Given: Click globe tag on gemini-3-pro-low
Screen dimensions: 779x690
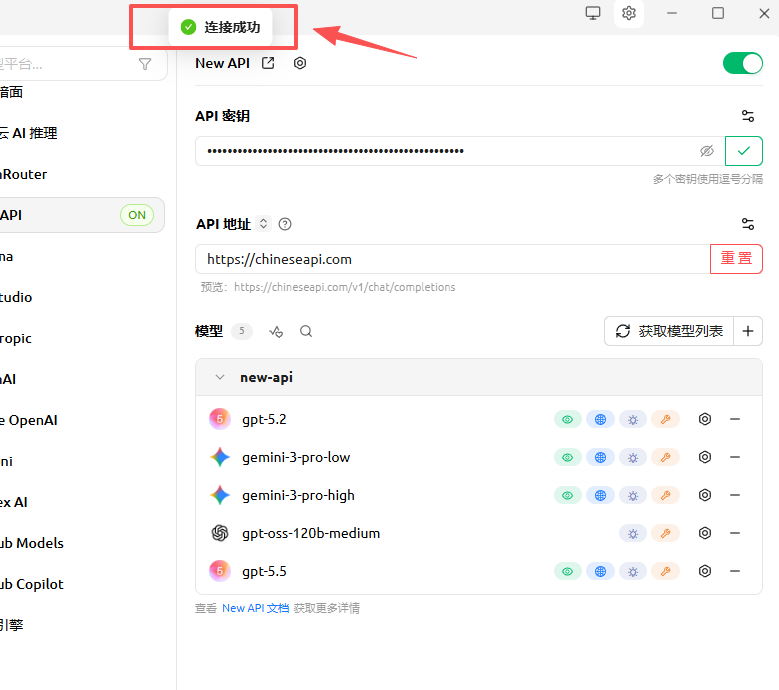Looking at the screenshot, I should tap(600, 458).
